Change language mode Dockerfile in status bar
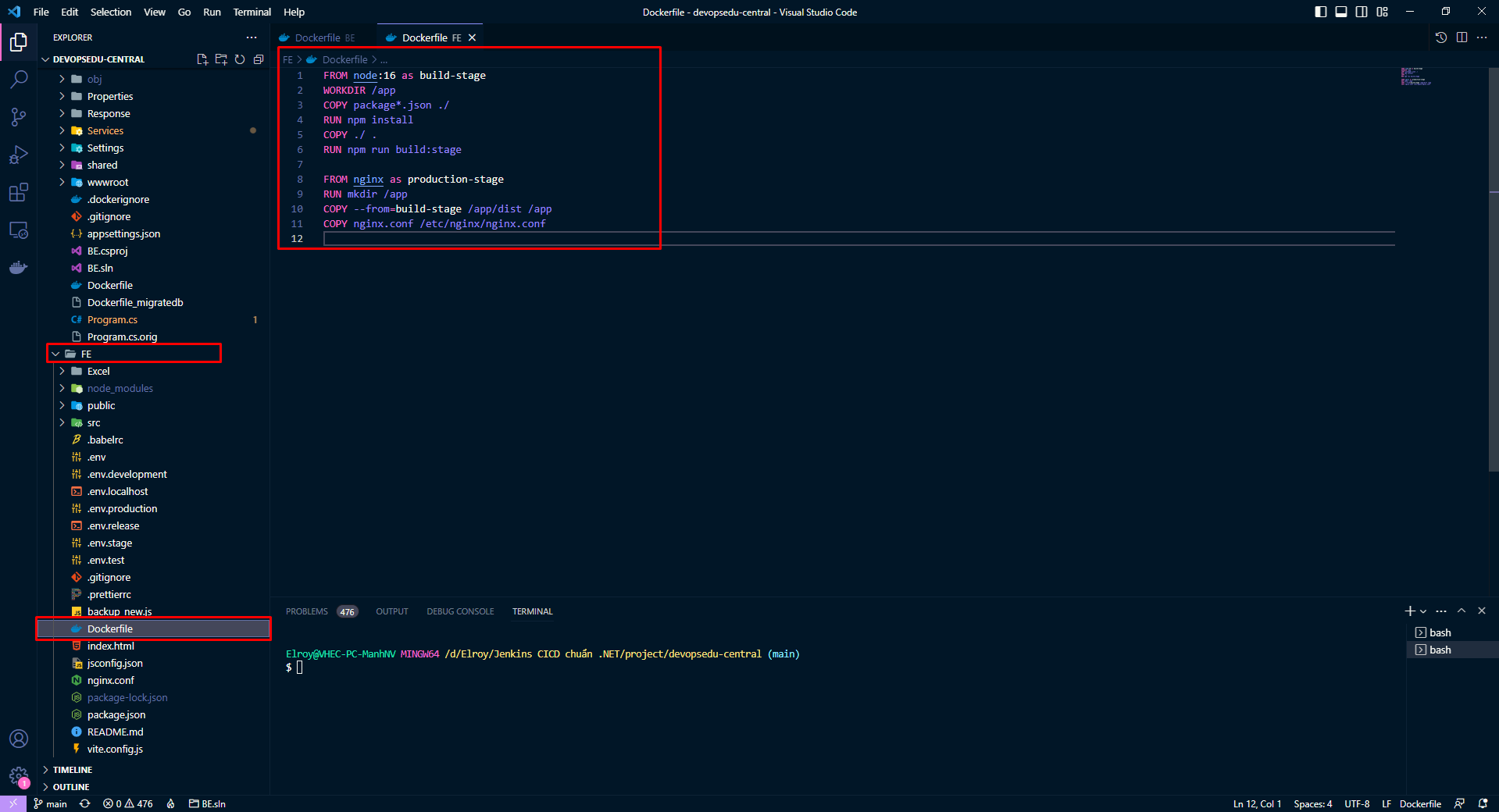The width and height of the screenshot is (1499, 812). [x=1420, y=803]
